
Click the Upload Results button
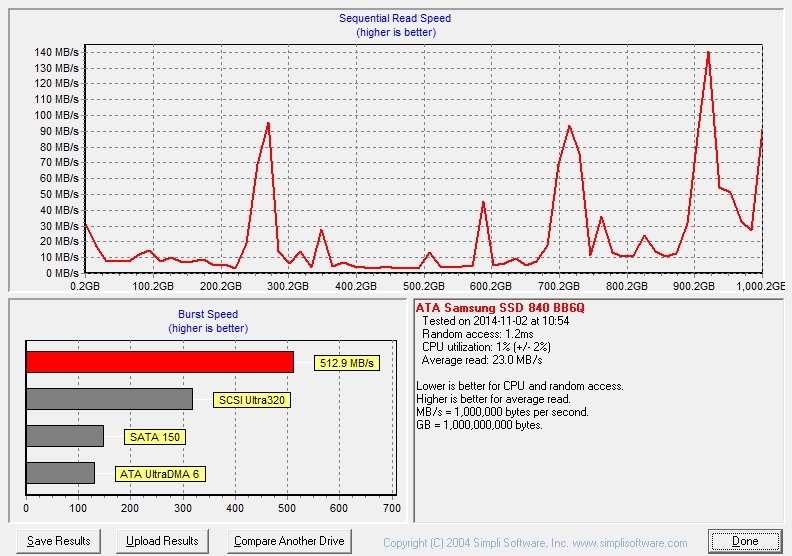162,541
